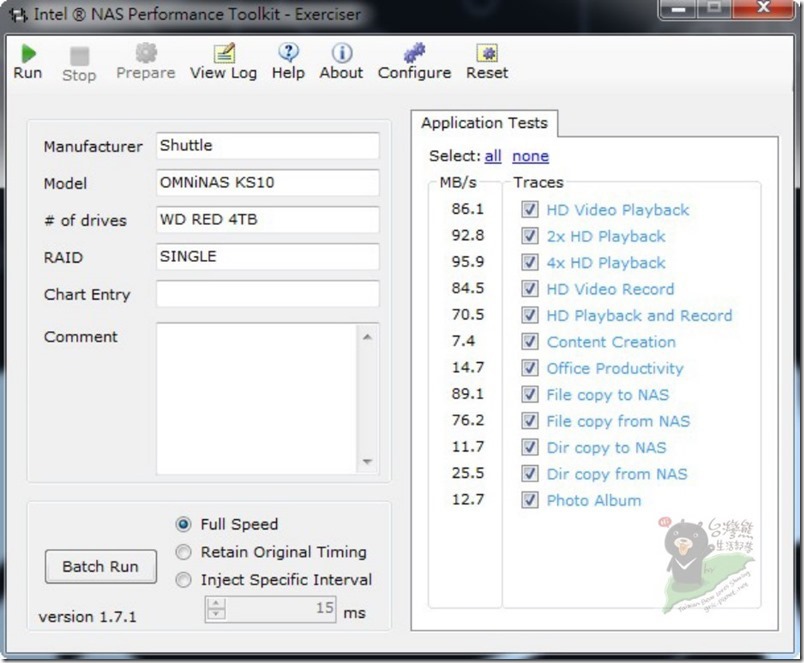Viewport: 804px width, 663px height.
Task: Click Comment scrollbar down arrow
Action: (367, 461)
